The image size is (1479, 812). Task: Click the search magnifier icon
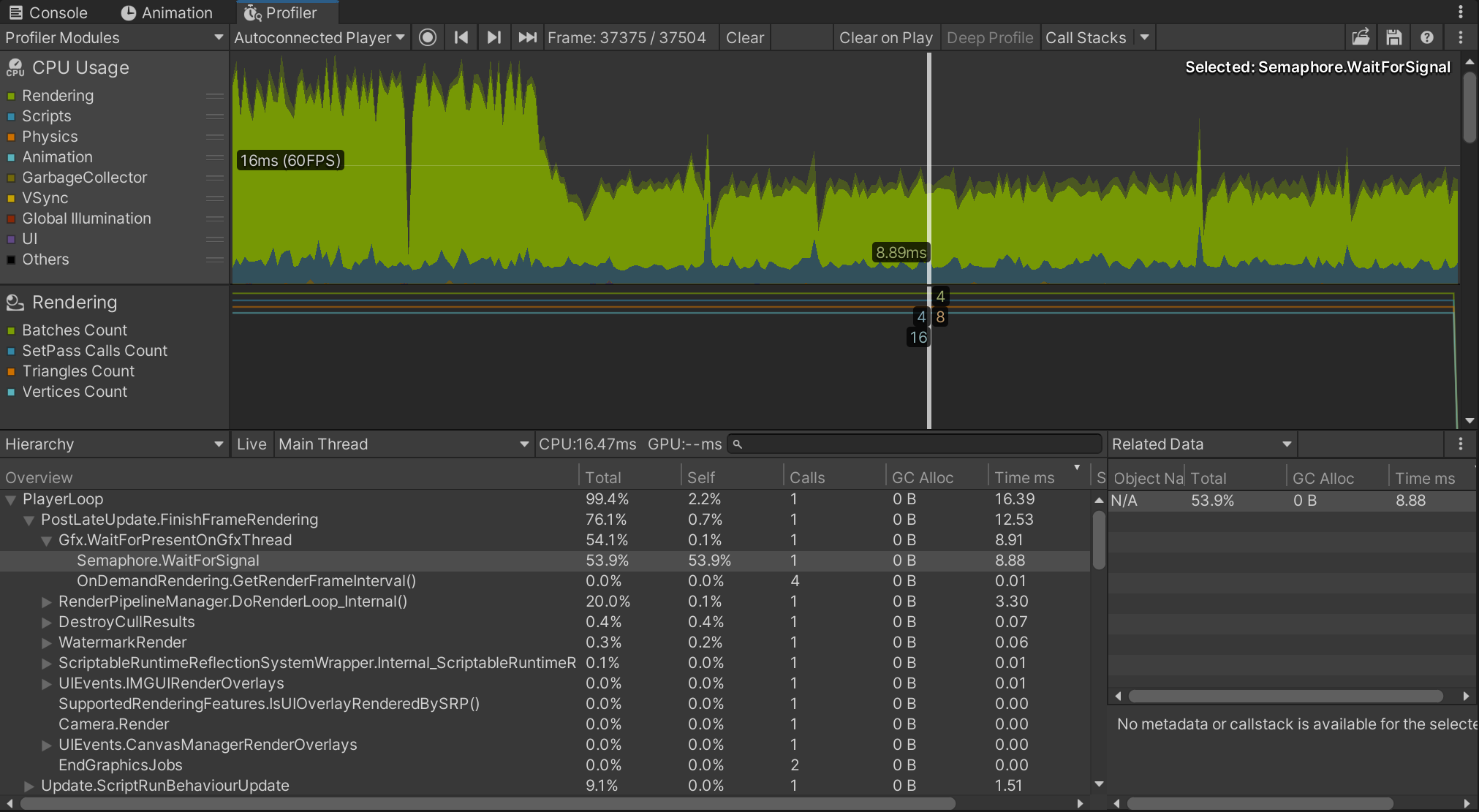(x=738, y=444)
